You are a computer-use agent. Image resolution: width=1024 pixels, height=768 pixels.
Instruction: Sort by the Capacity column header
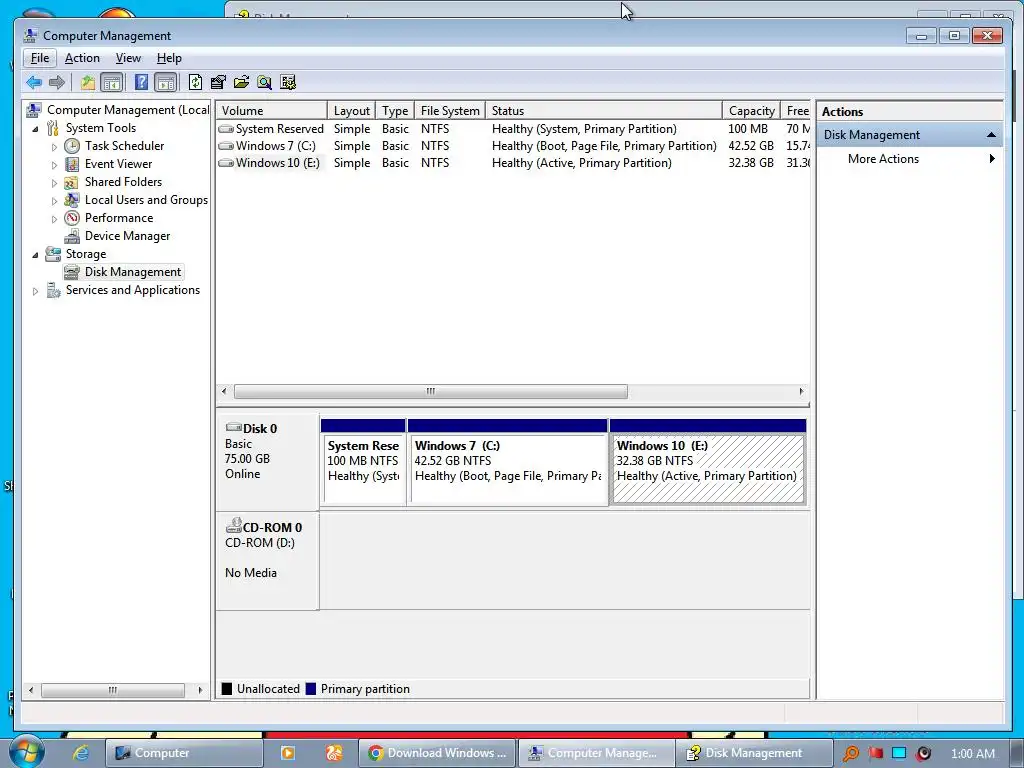point(752,111)
